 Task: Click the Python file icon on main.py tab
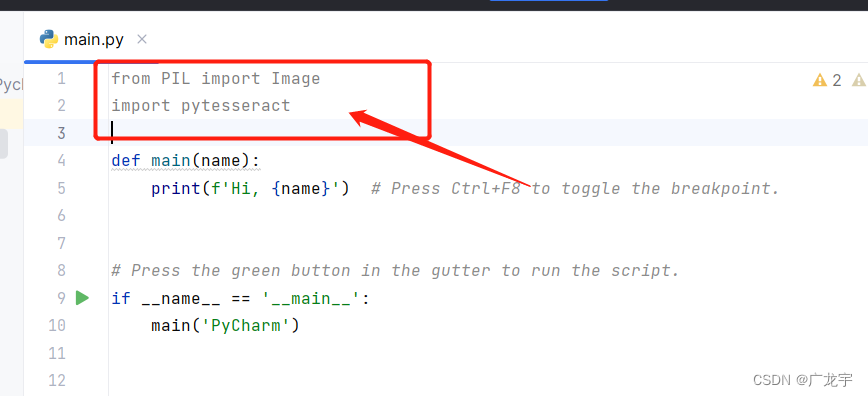click(x=49, y=39)
